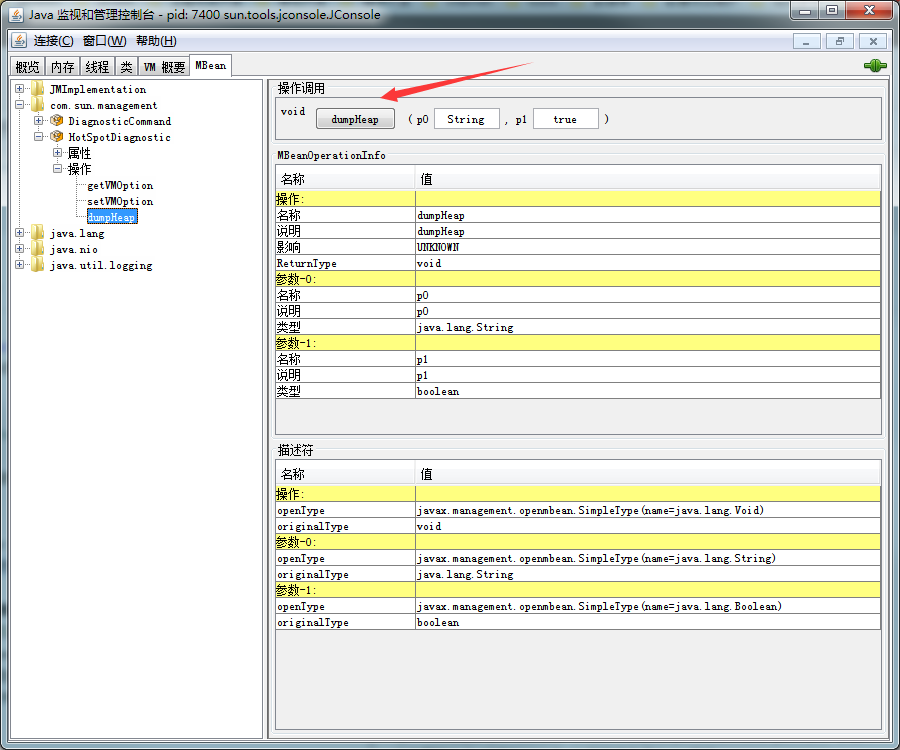Open the 帮助(H) menu

156,41
